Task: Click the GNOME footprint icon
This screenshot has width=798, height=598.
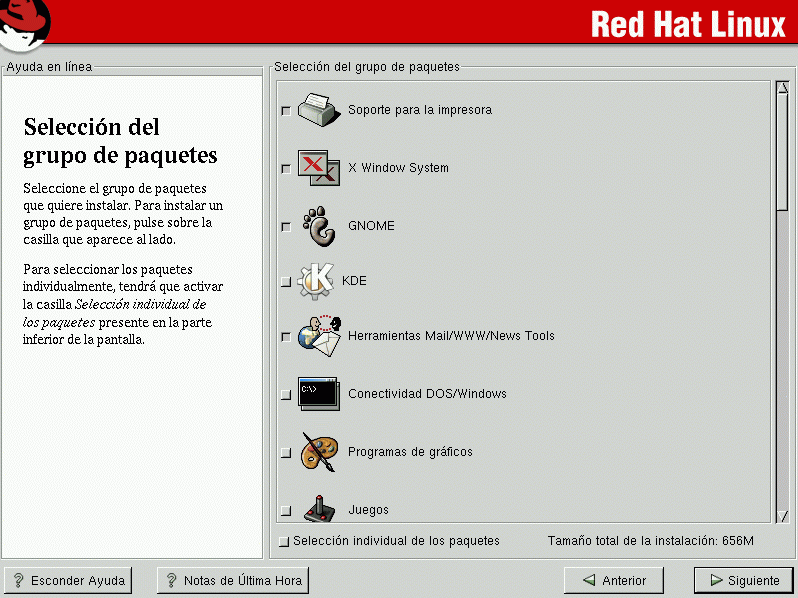Action: 319,226
